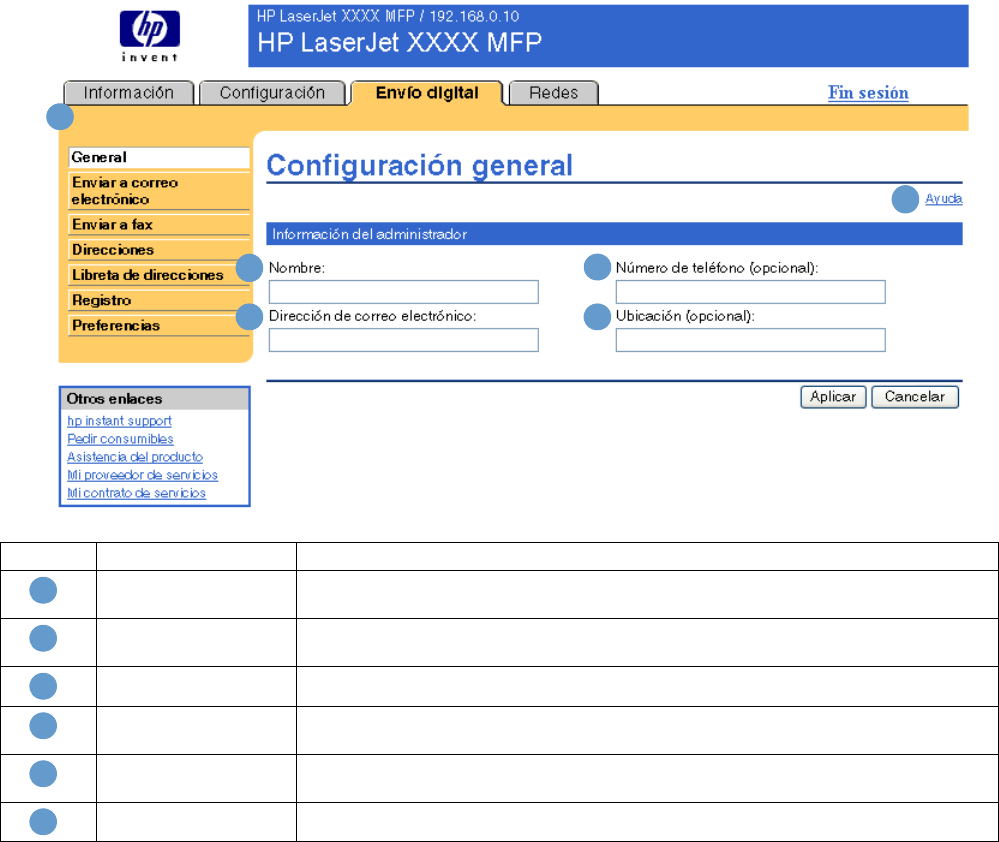Open Enviar a fax menu item

[159, 225]
